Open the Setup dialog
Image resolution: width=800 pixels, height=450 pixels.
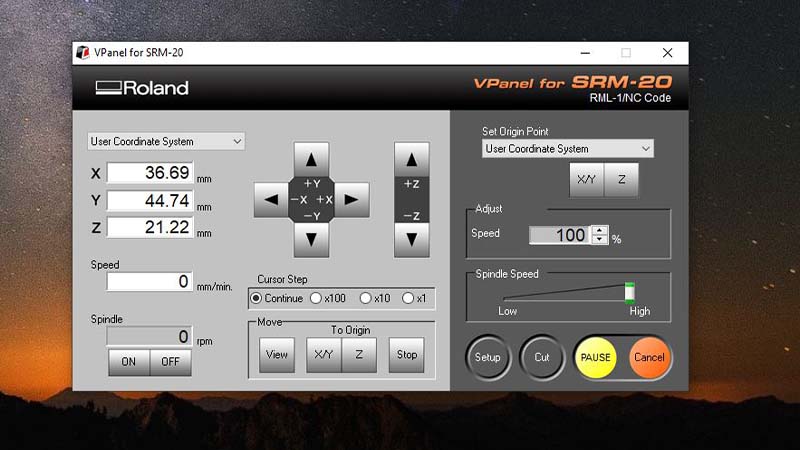click(x=488, y=357)
